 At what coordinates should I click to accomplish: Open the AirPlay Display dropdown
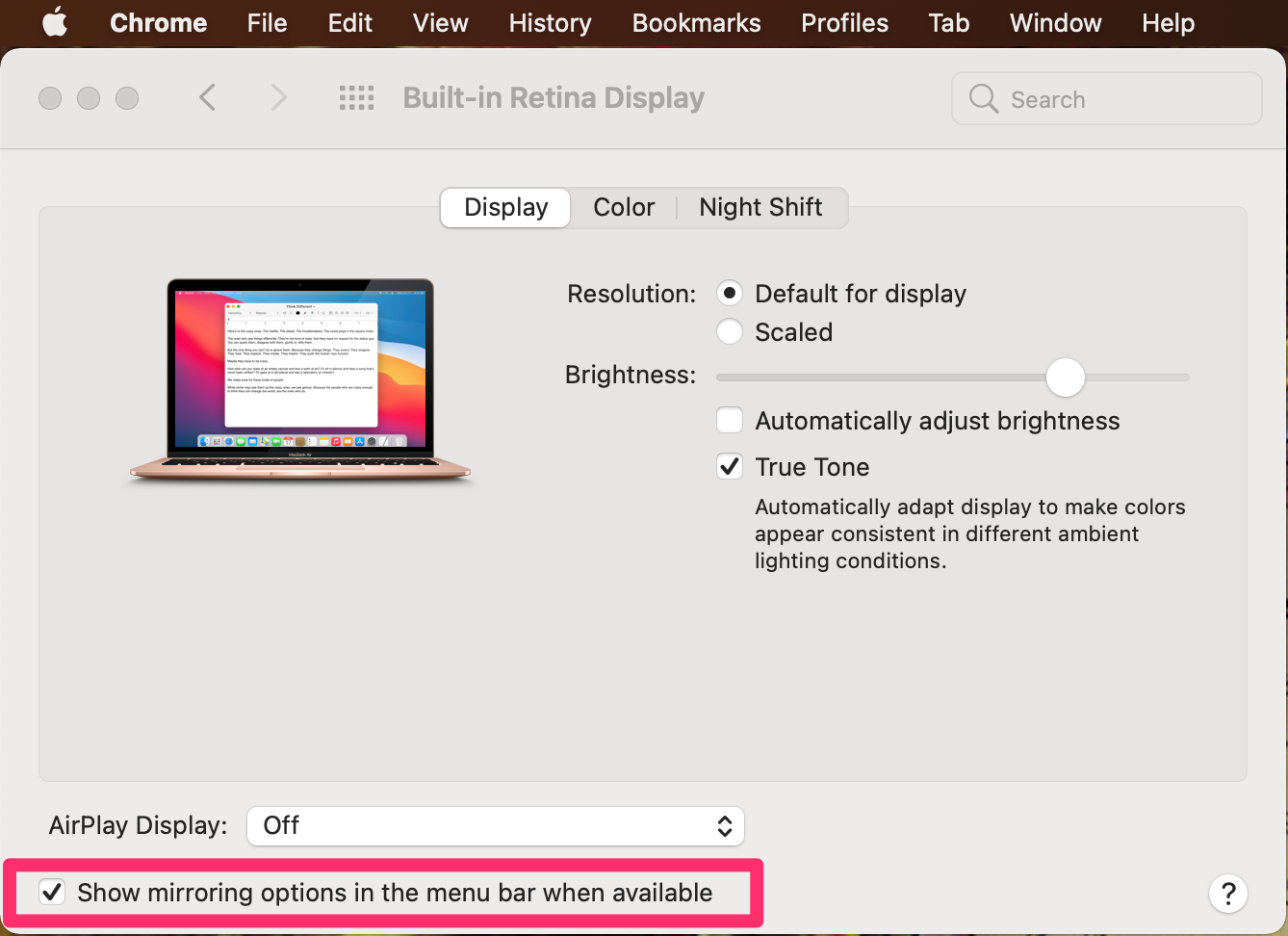tap(495, 826)
